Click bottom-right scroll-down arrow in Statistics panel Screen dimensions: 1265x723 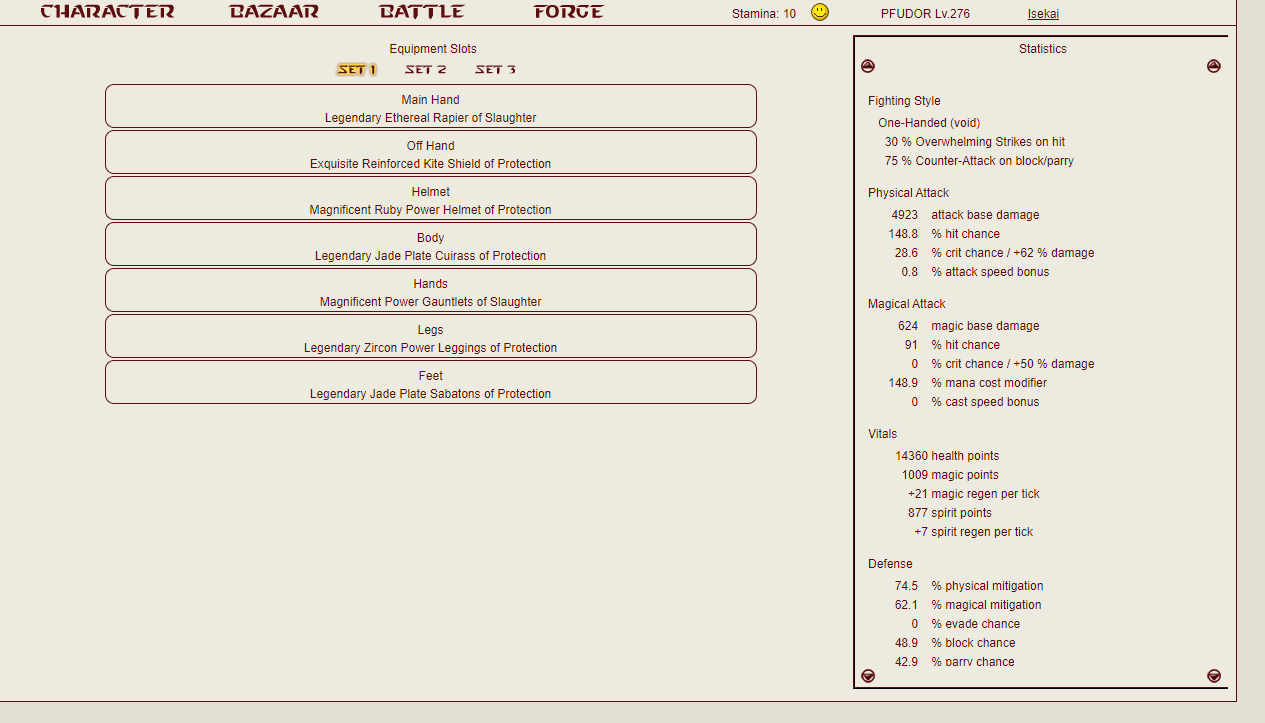[x=1213, y=676]
